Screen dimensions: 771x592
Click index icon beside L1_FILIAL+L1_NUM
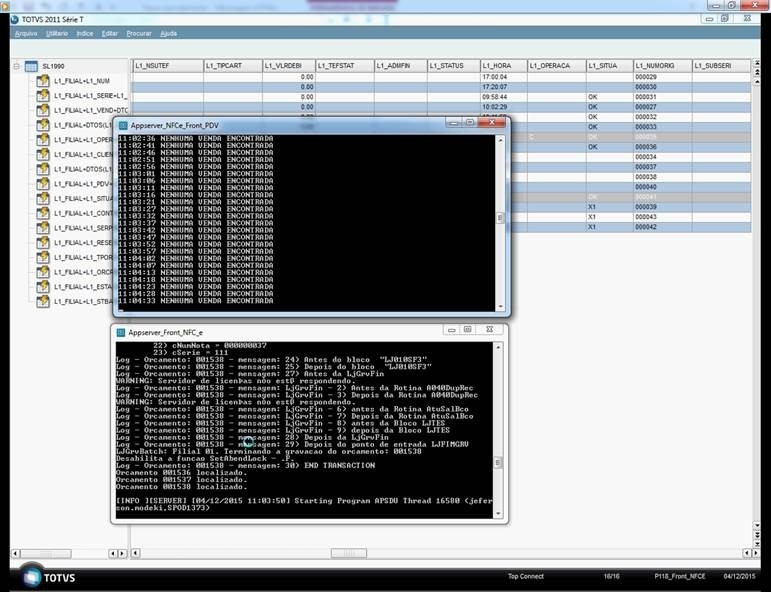43,81
